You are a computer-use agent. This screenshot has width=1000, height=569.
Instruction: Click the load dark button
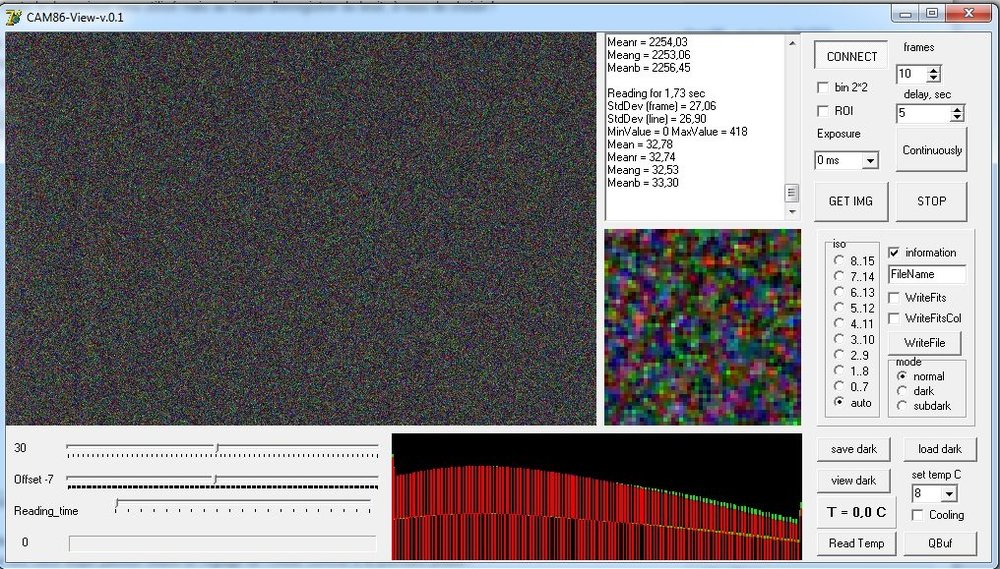click(x=939, y=449)
